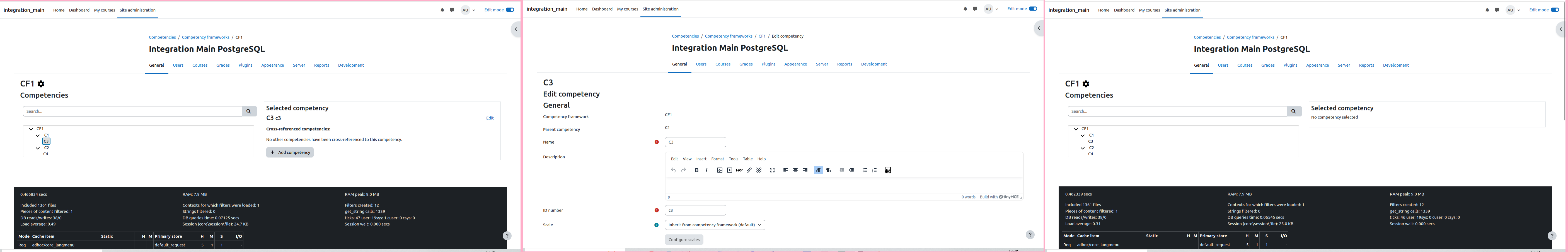Click the Configure scales button

(x=684, y=240)
